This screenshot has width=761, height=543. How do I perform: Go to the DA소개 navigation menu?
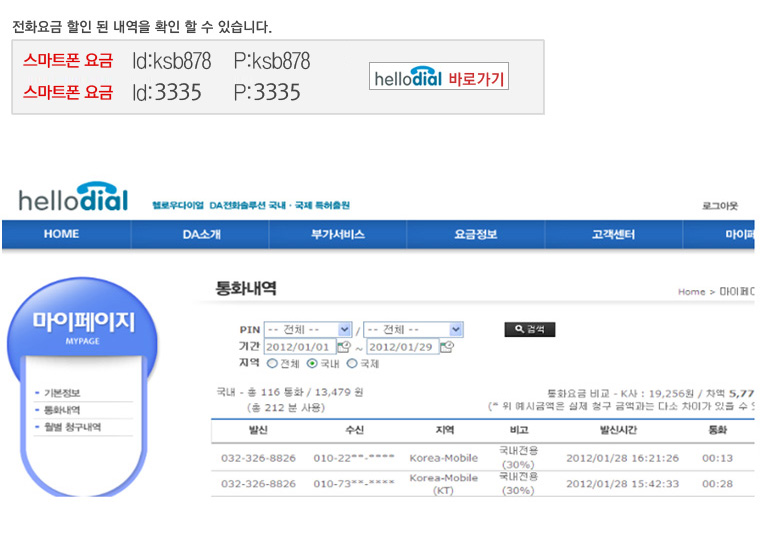coord(200,234)
